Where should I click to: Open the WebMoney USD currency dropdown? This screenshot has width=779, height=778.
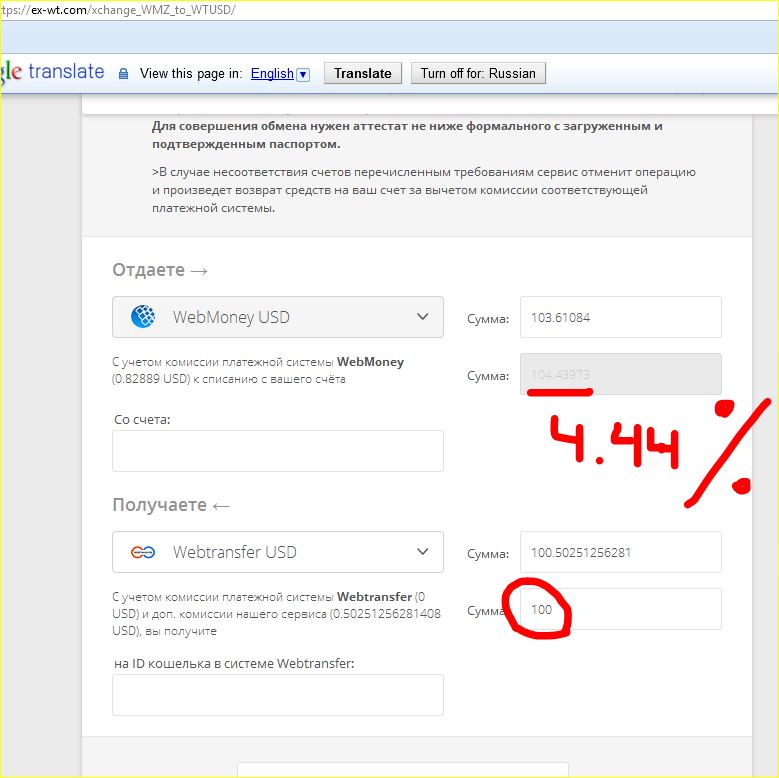(x=278, y=317)
